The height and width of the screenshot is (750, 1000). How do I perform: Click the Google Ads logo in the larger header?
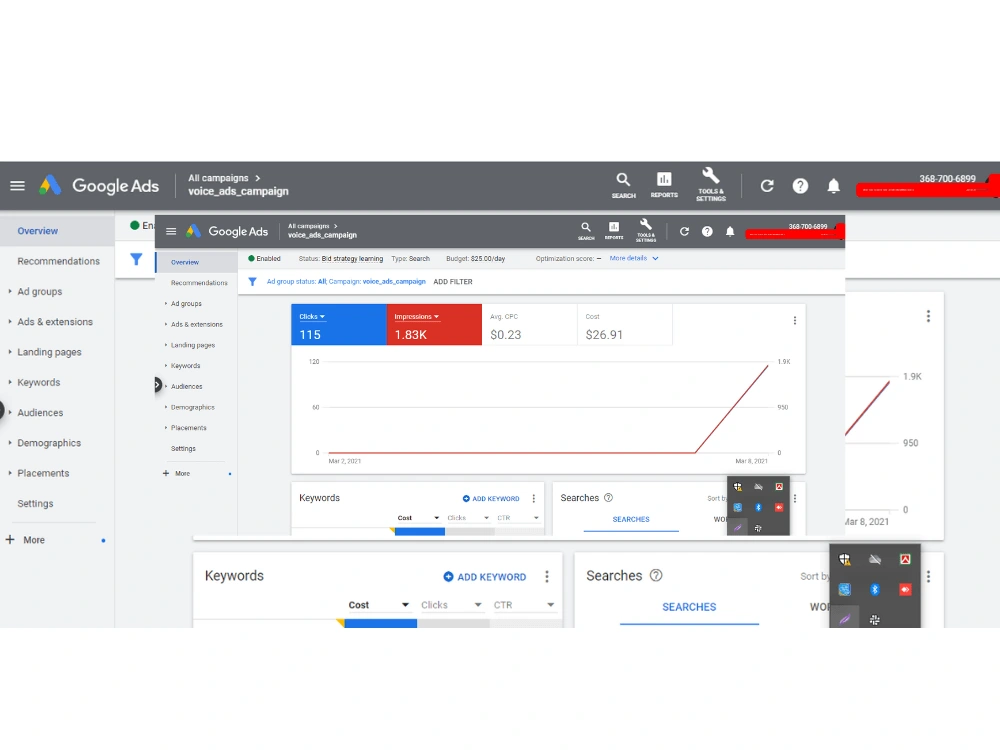tap(99, 186)
